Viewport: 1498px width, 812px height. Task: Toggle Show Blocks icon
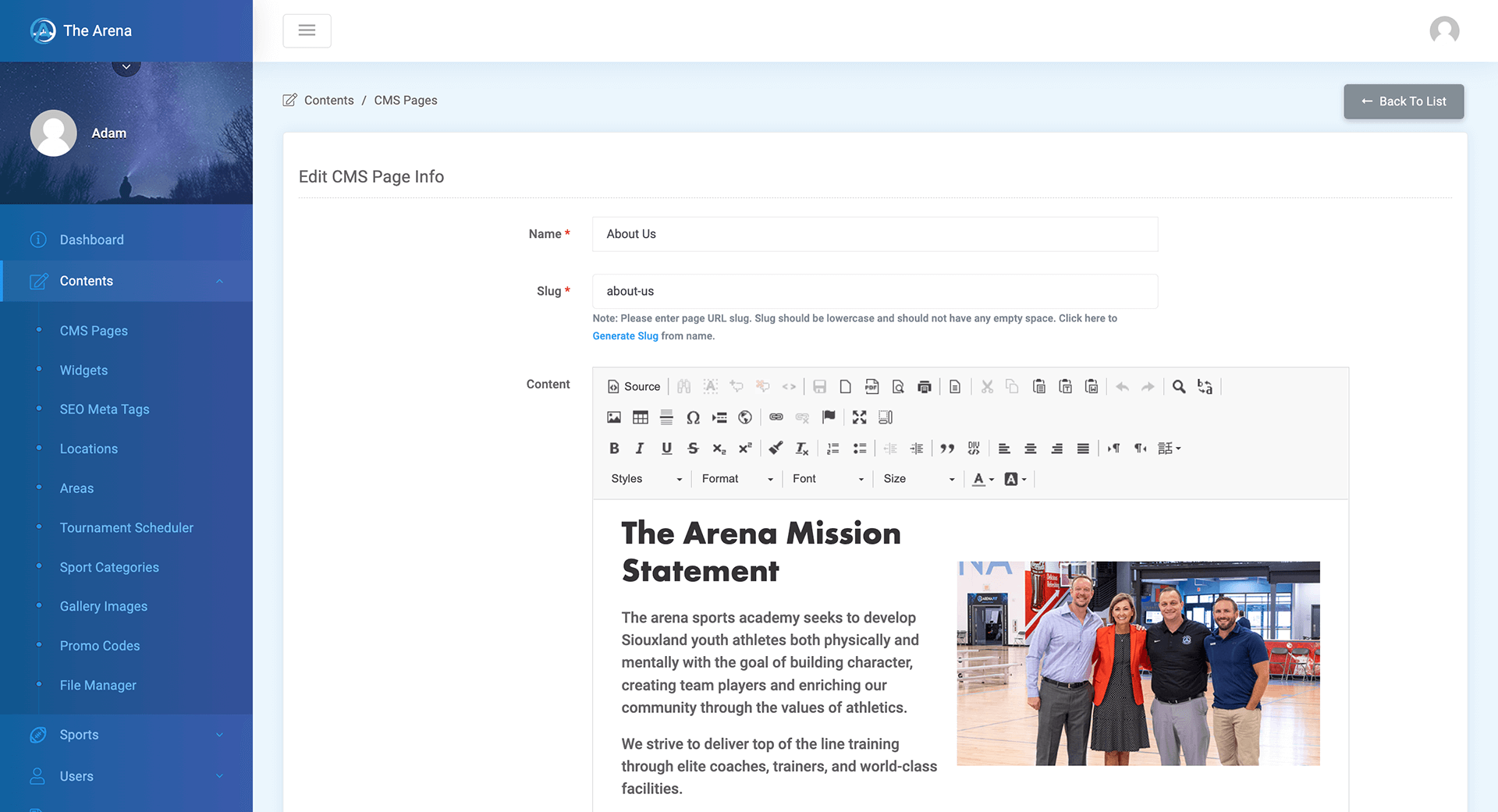(x=886, y=417)
